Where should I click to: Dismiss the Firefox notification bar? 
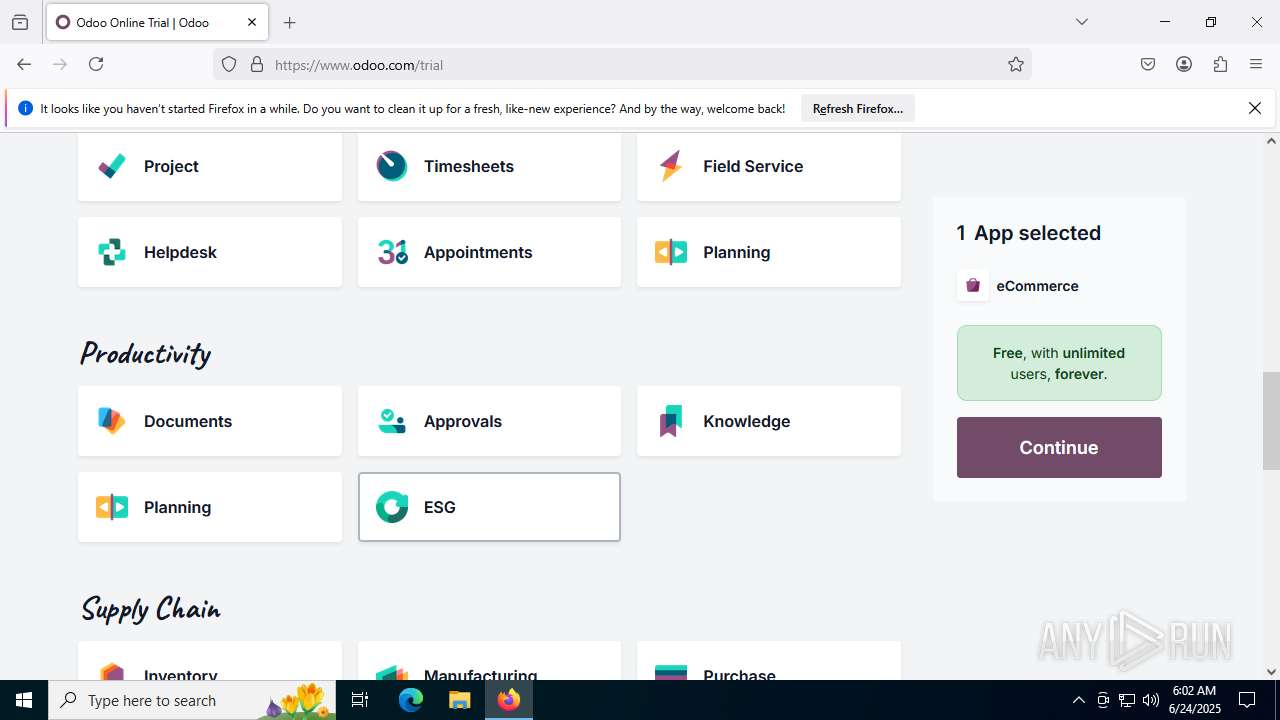[1255, 108]
